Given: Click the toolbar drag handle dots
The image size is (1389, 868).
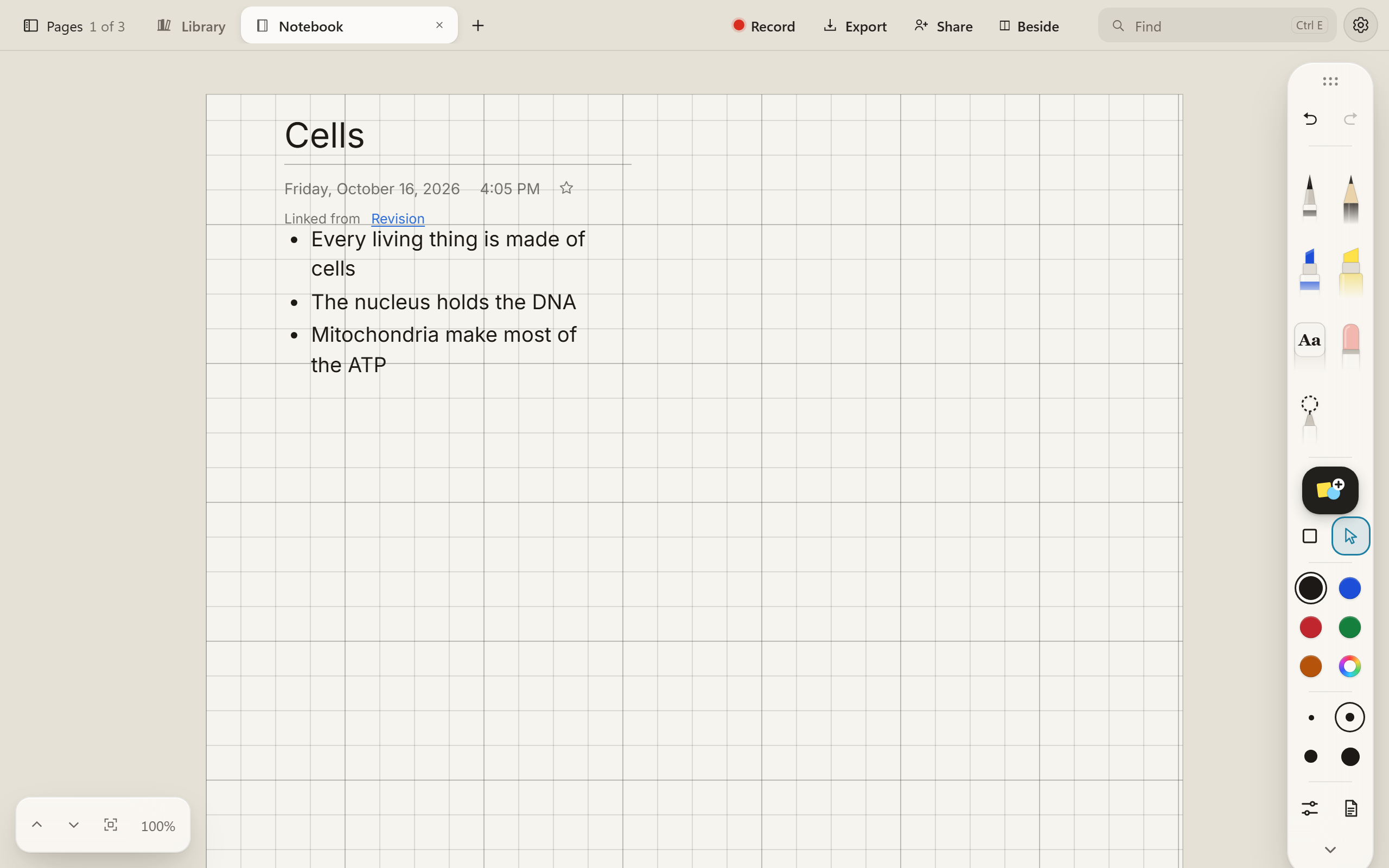Looking at the screenshot, I should [x=1330, y=81].
